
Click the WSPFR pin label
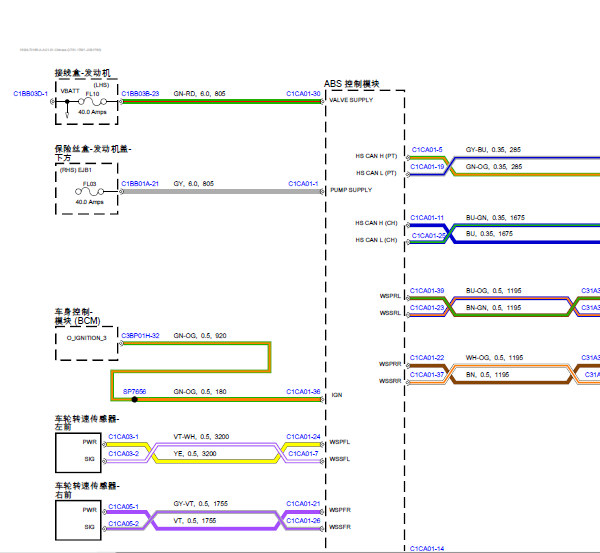pyautogui.click(x=340, y=510)
